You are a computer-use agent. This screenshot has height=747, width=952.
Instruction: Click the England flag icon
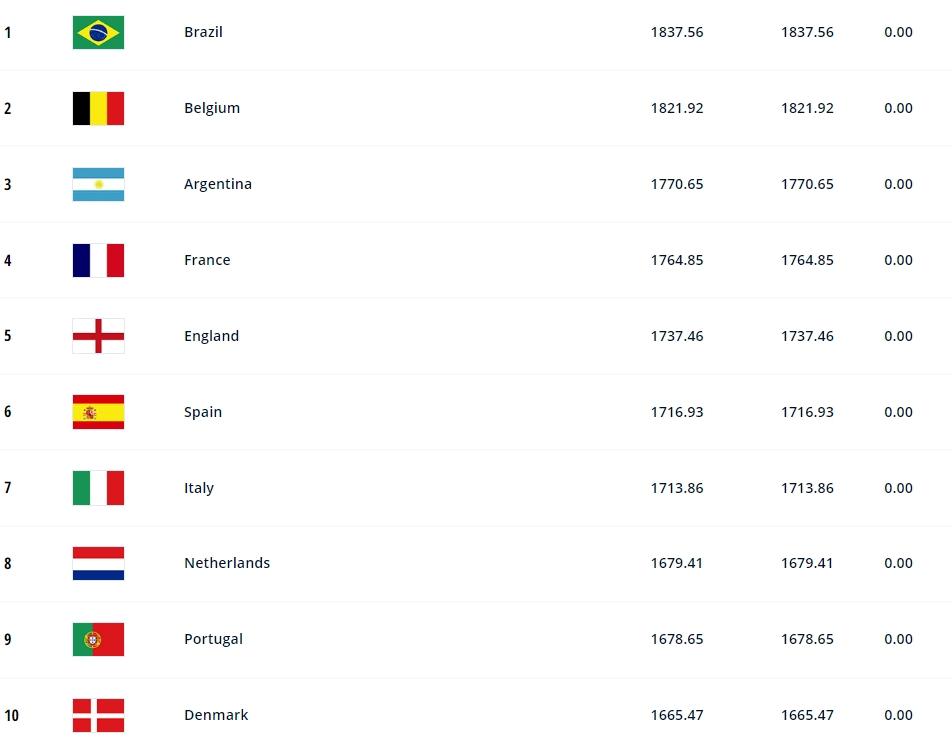click(x=98, y=336)
